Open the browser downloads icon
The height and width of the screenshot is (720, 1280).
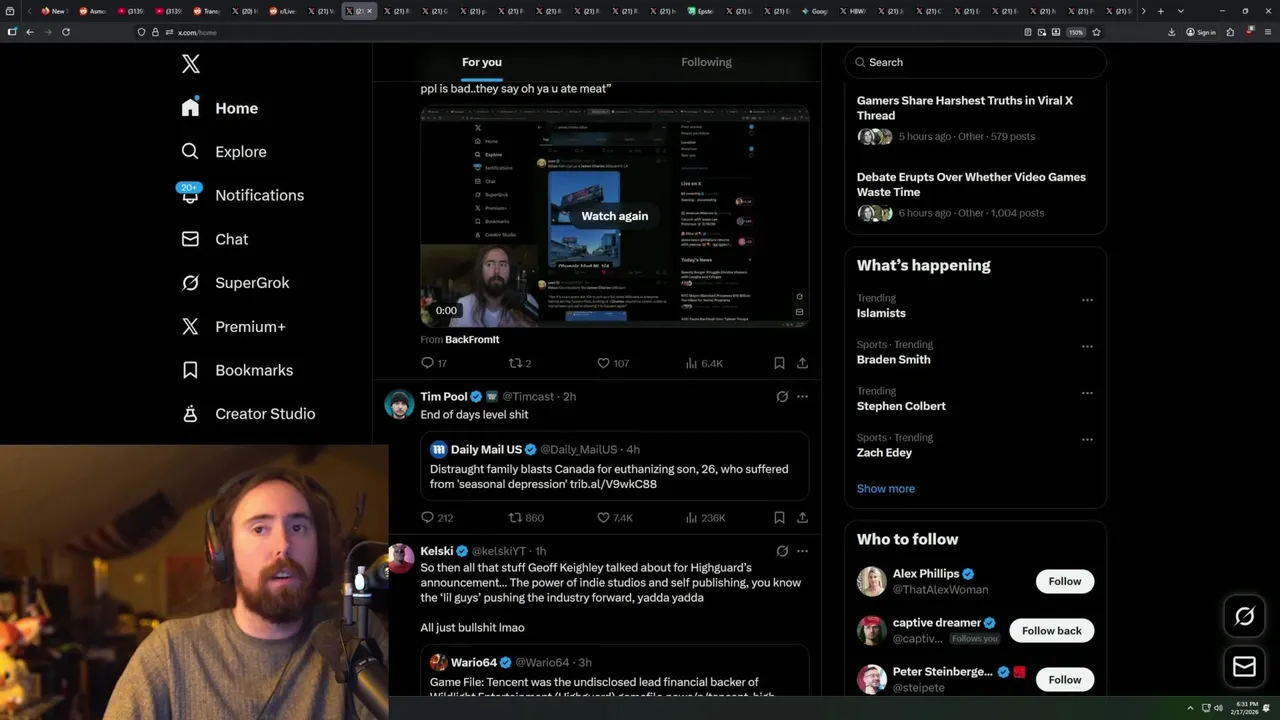click(1171, 32)
